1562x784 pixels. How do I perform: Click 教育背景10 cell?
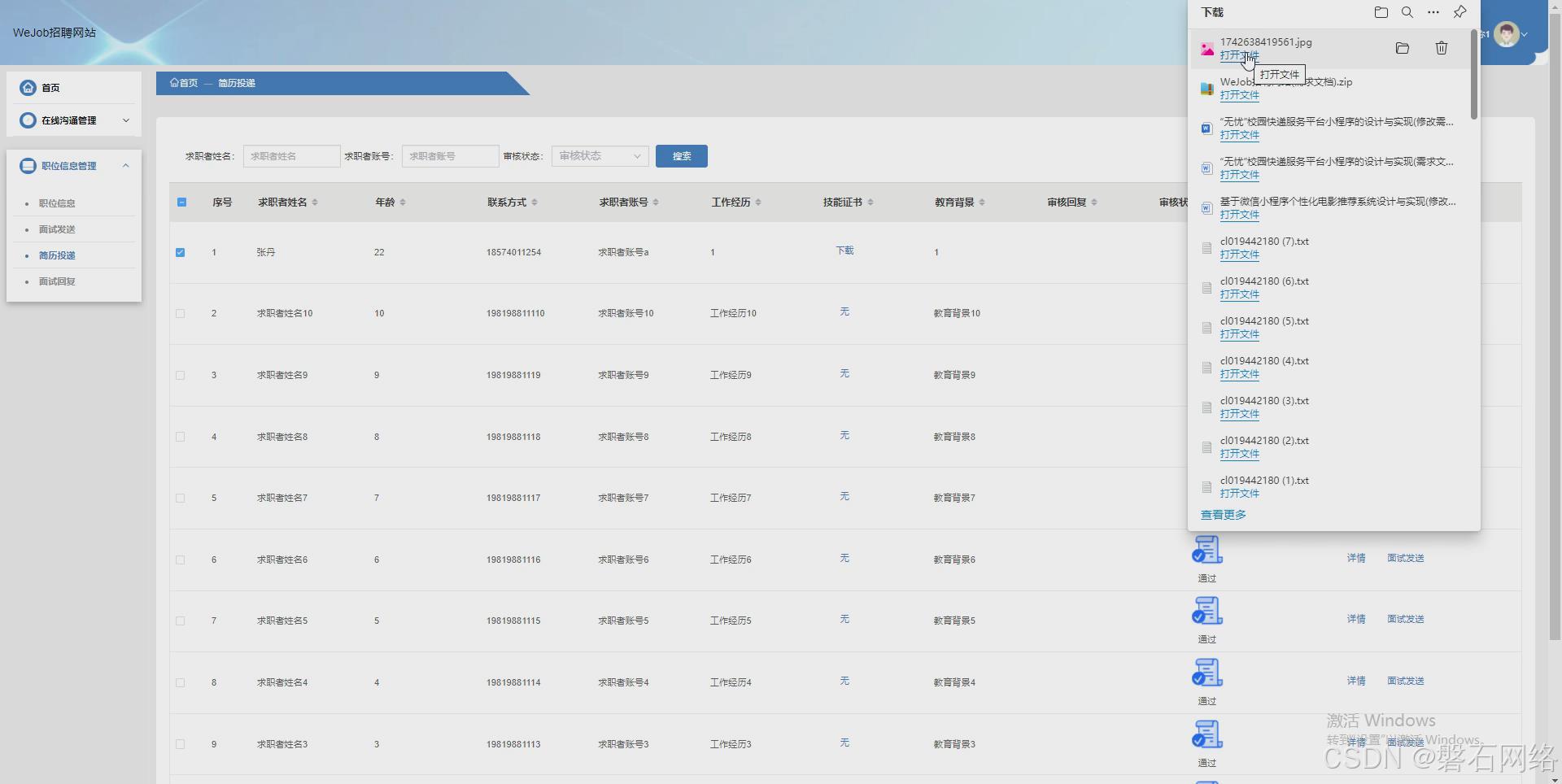point(957,313)
